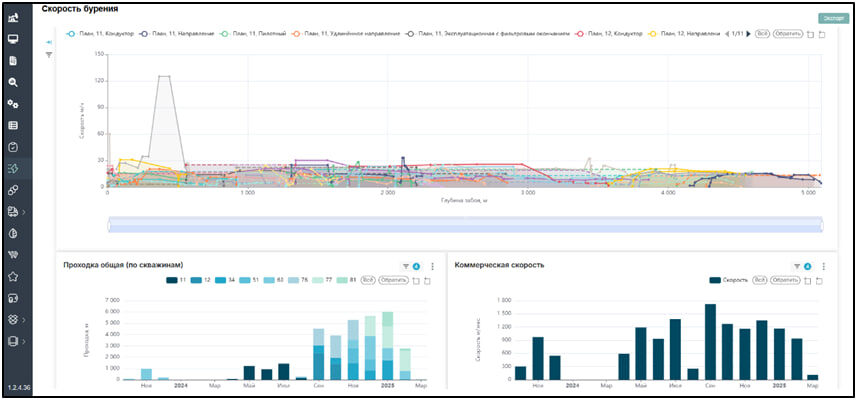Open the documents sidebar icon

click(x=14, y=61)
